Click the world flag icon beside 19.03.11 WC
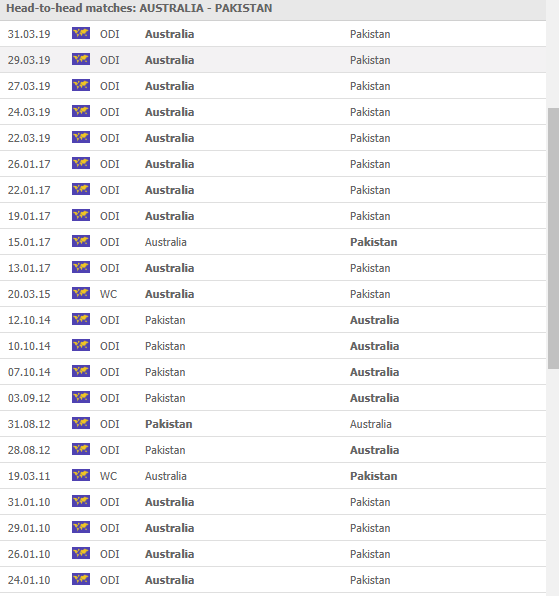Image resolution: width=559 pixels, height=596 pixels. 81,476
